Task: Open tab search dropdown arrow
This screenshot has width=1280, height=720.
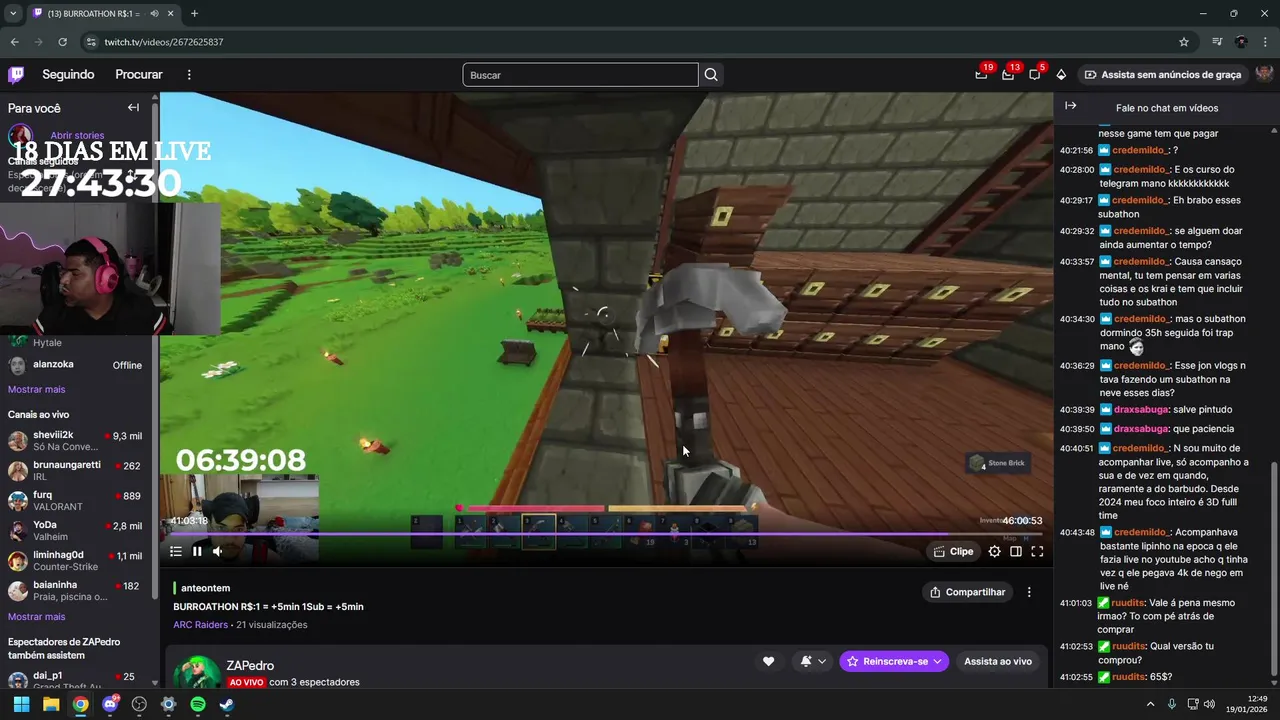Action: [x=13, y=14]
